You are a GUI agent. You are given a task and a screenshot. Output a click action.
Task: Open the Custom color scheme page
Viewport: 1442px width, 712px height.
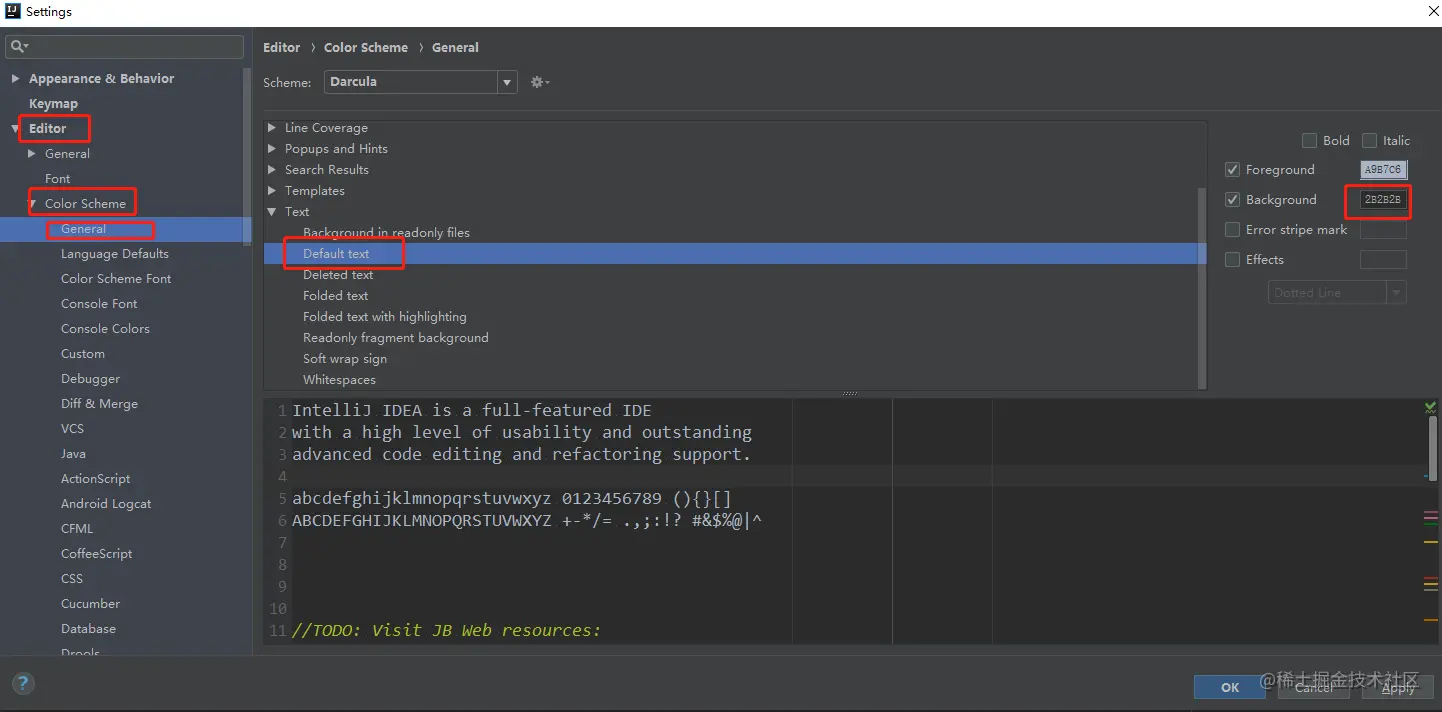coord(83,354)
